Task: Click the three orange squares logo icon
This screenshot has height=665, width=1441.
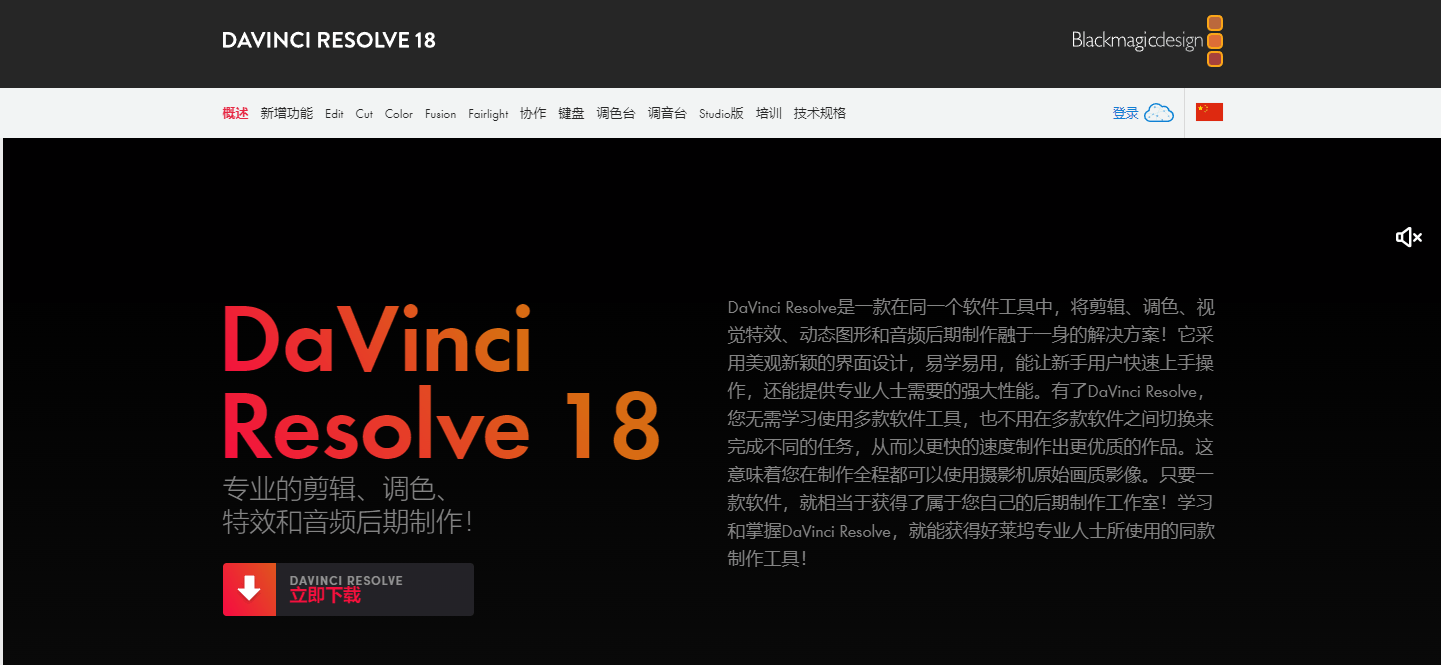Action: click(x=1215, y=41)
